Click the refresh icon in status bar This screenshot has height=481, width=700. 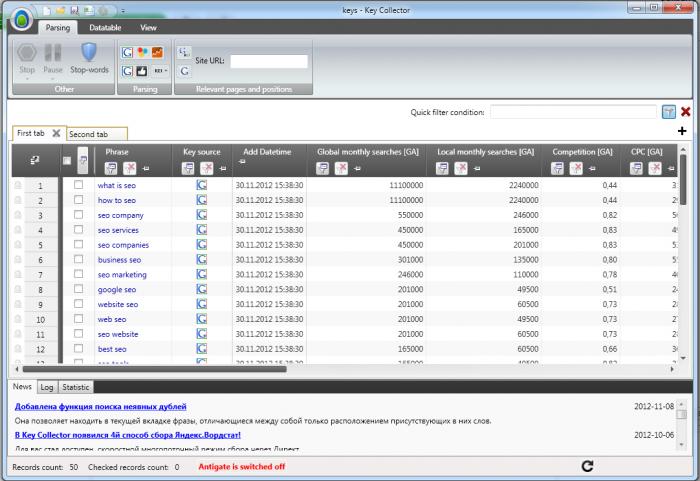pos(588,466)
